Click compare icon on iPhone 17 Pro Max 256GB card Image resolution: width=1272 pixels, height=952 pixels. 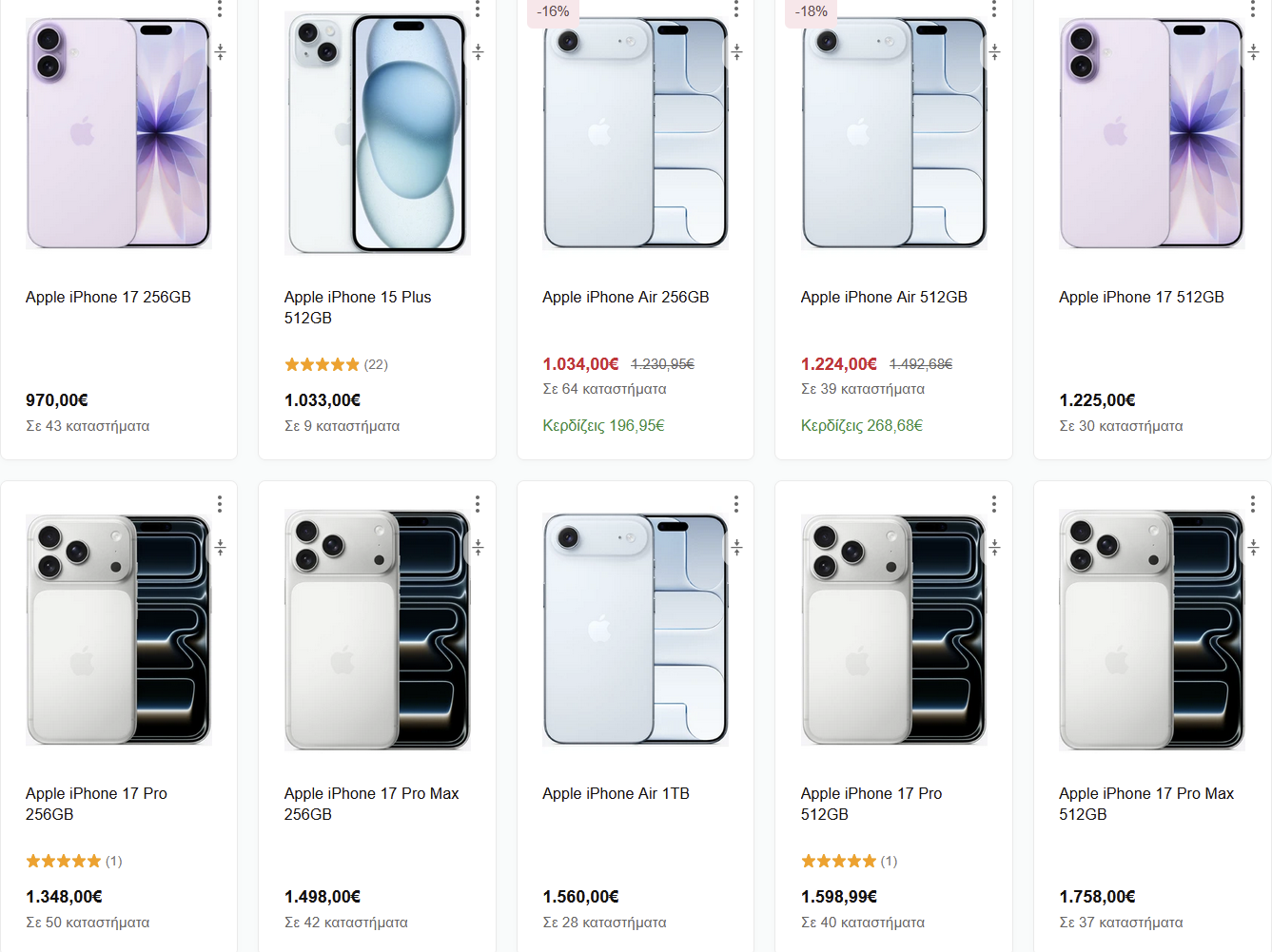click(x=479, y=548)
